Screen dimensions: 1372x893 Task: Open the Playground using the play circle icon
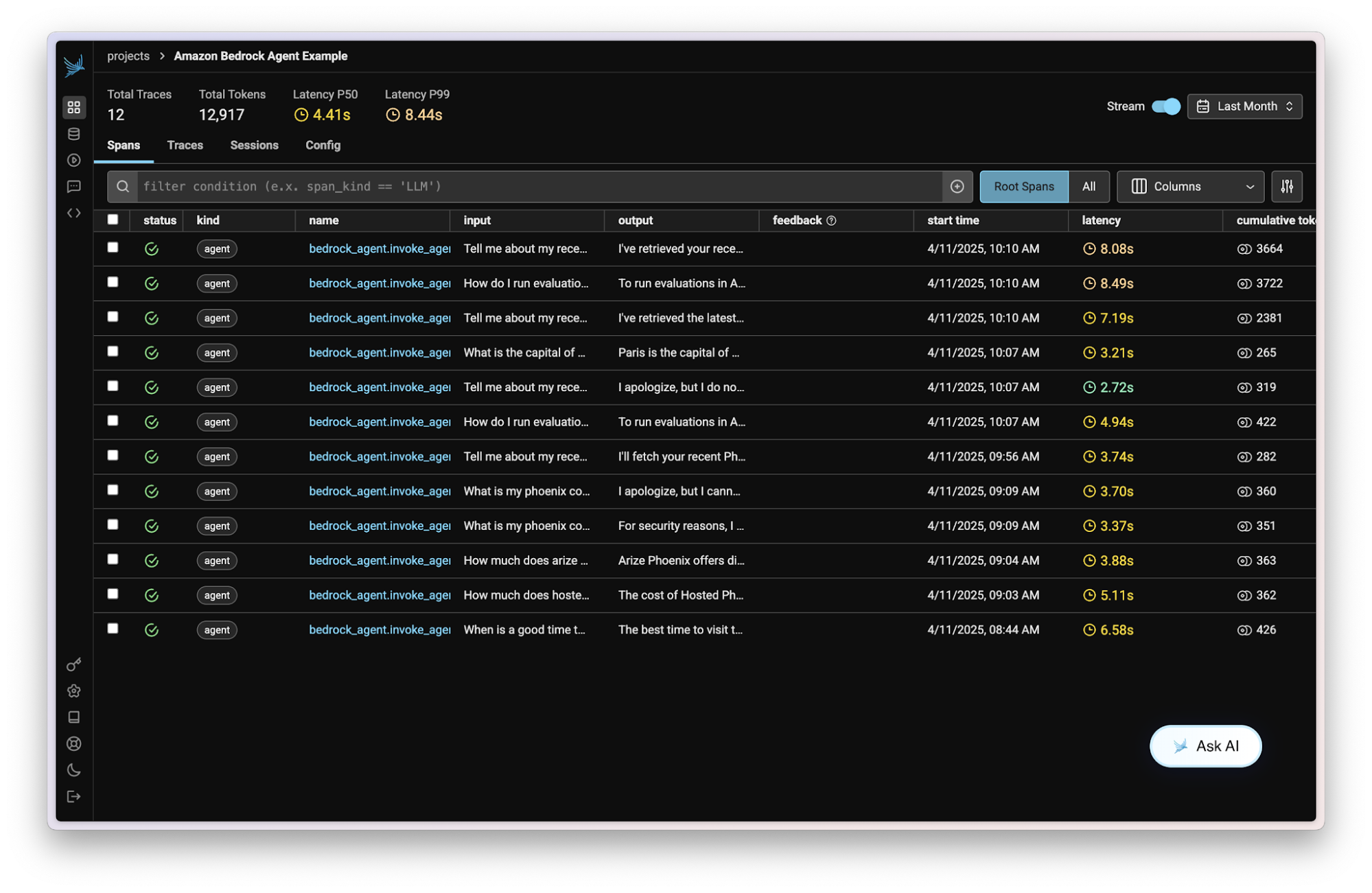coord(74,160)
